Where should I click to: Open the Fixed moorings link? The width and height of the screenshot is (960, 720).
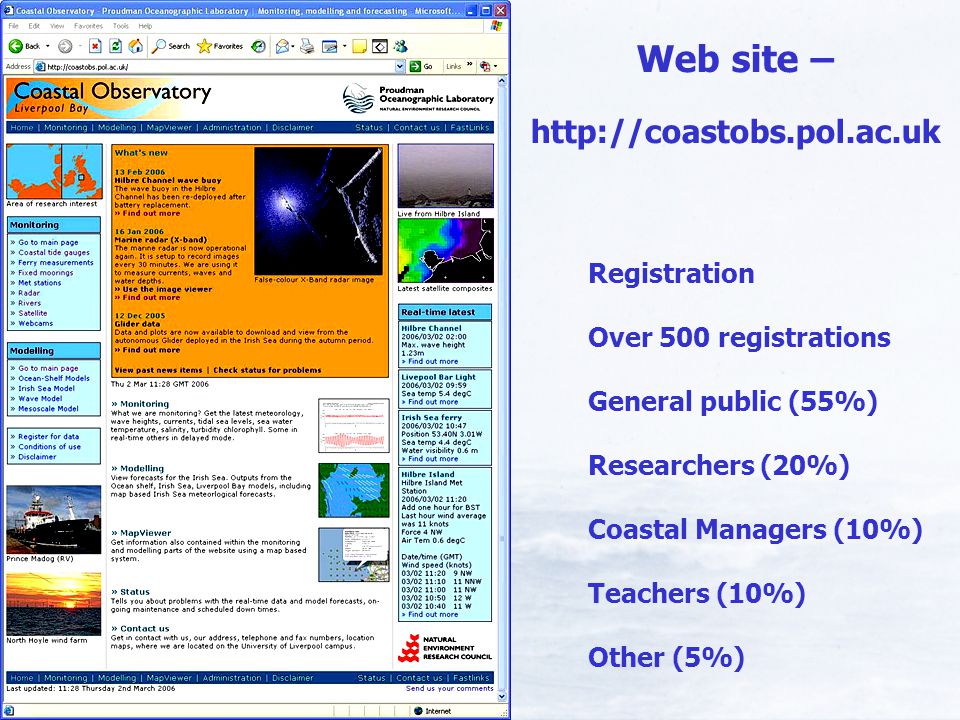point(45,272)
